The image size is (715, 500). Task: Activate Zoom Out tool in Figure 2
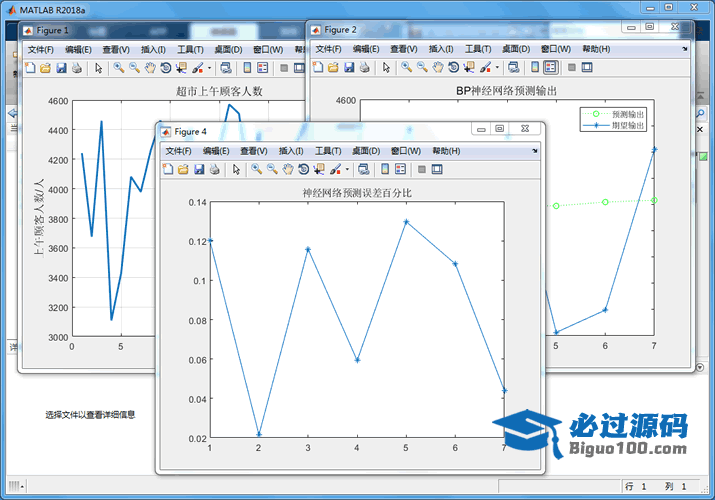click(422, 67)
